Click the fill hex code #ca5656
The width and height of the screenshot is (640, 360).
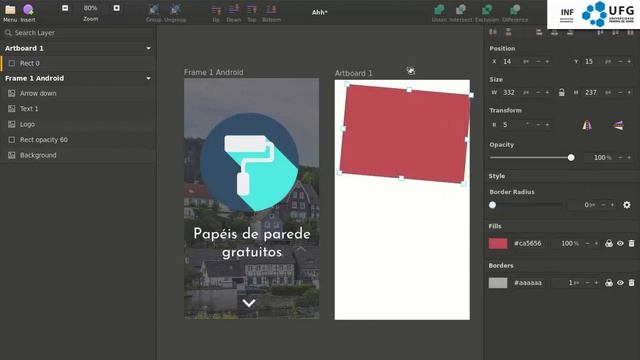[528, 243]
